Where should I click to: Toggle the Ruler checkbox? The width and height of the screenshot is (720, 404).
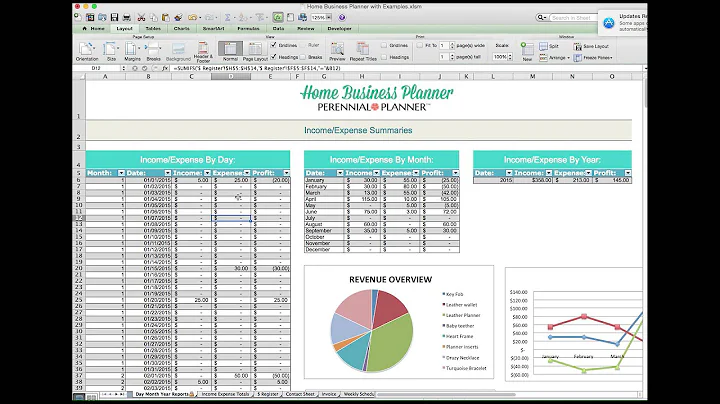pos(303,45)
